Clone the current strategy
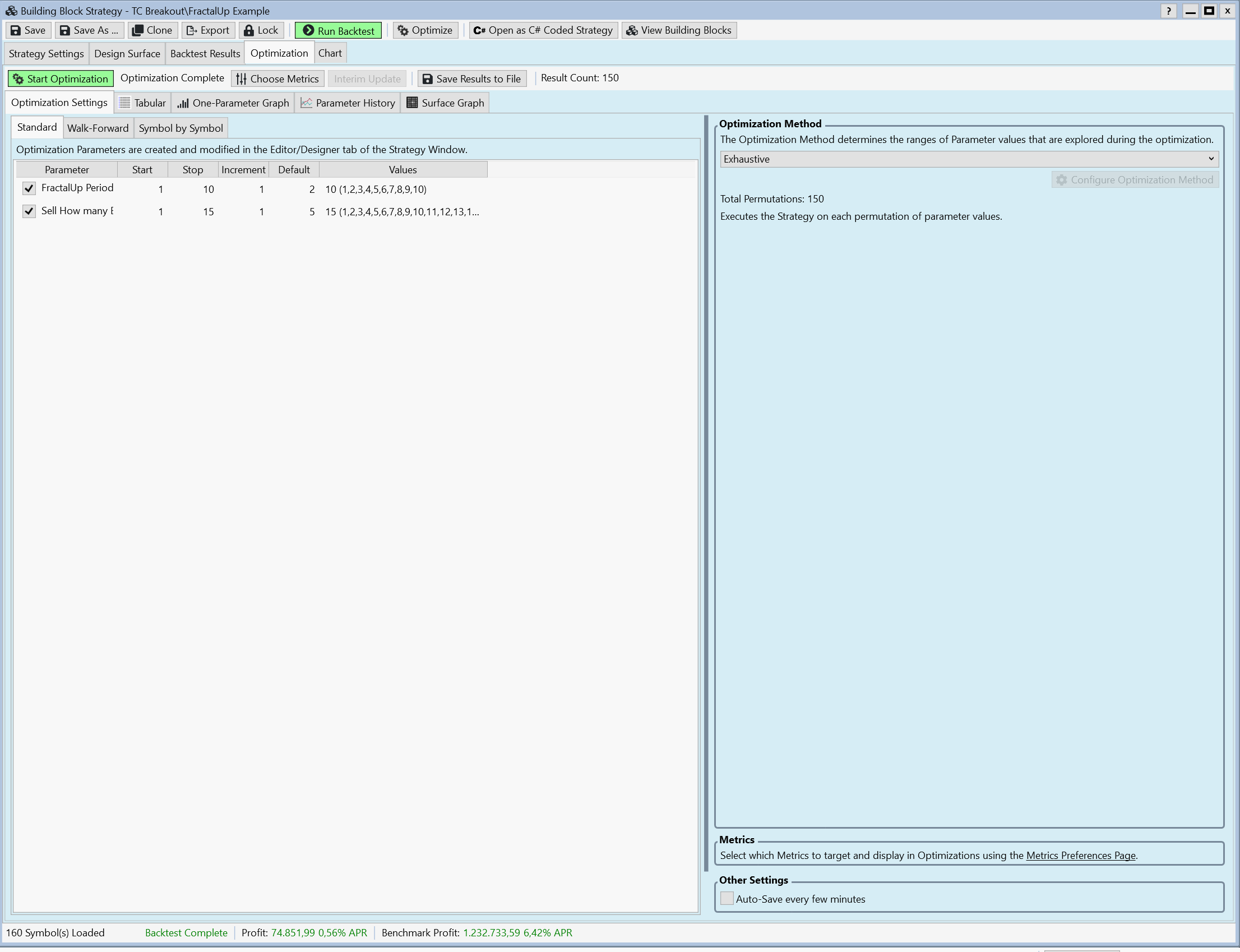Viewport: 1240px width, 952px height. (x=152, y=30)
